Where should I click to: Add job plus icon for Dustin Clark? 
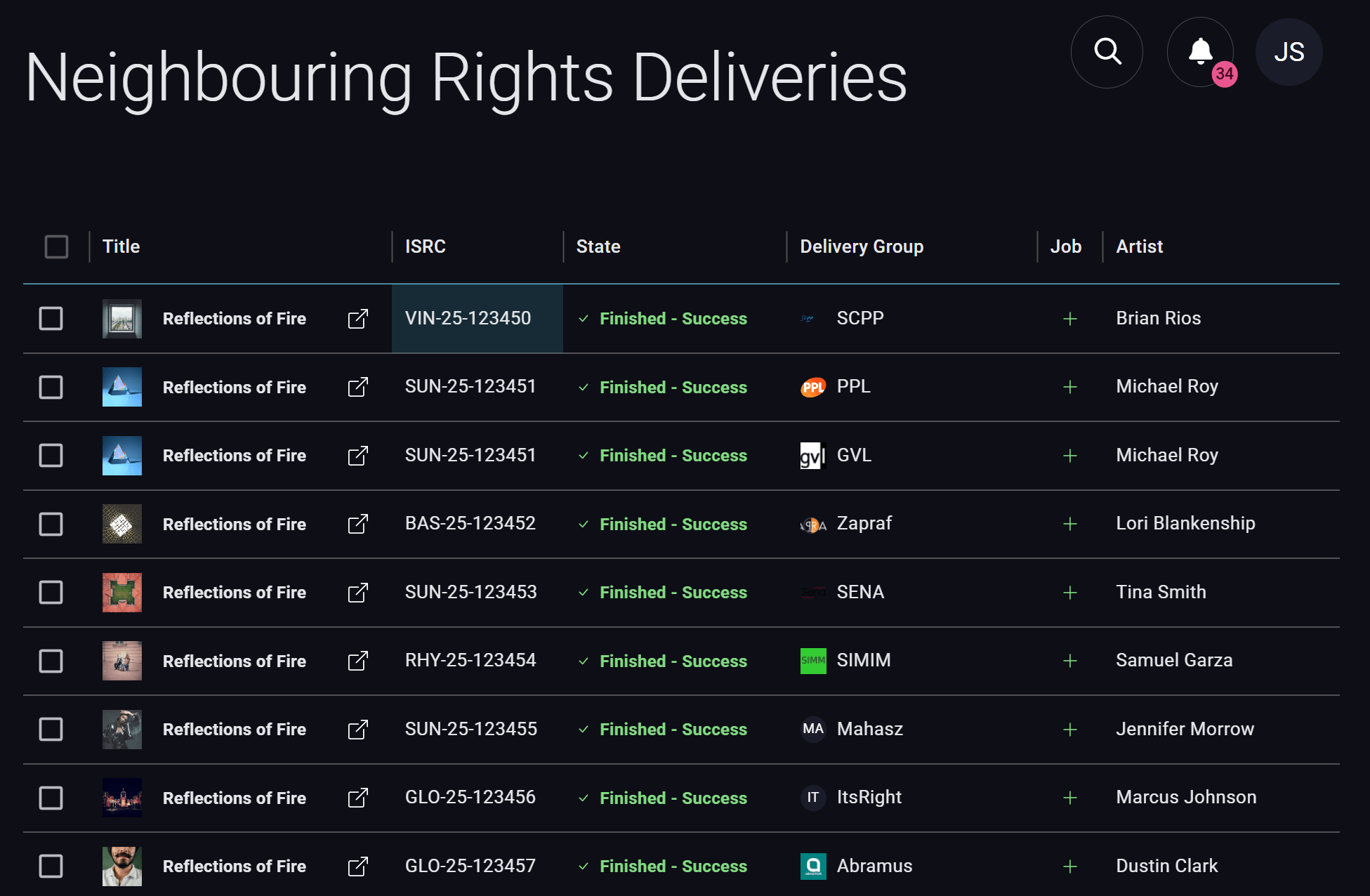1070,867
